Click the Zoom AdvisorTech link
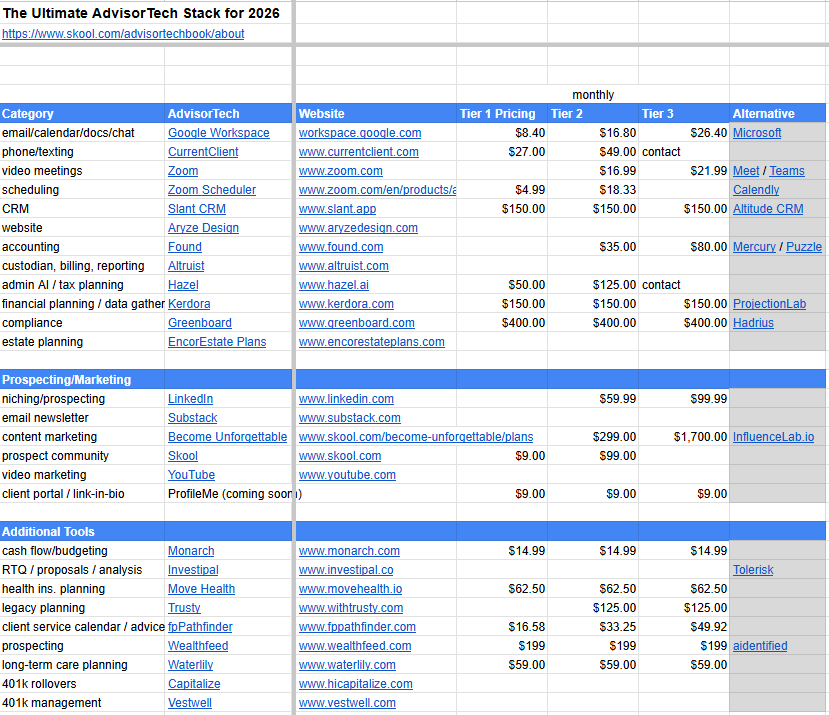The image size is (829, 715). coord(183,171)
